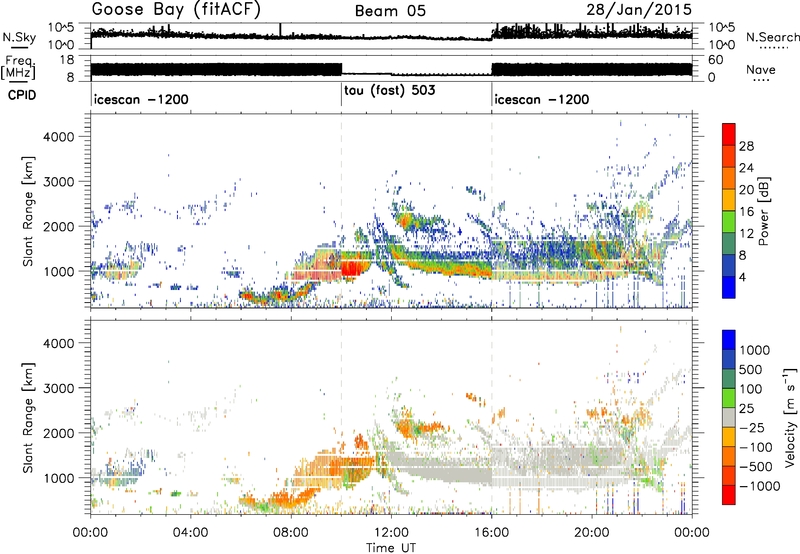Click the '12:00' time axis label

391,533
